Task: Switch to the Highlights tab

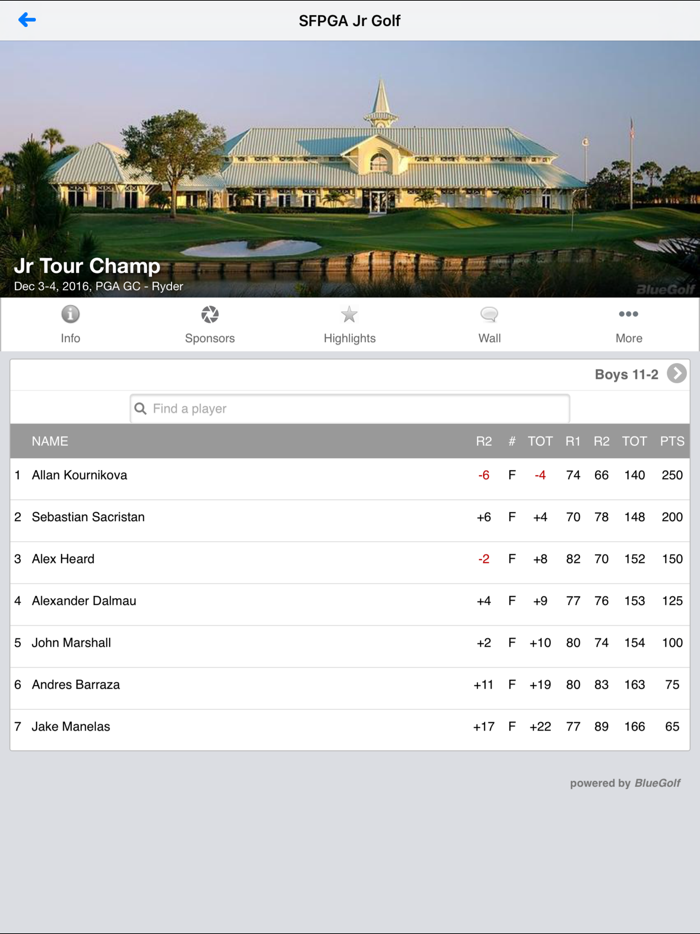Action: 349,324
